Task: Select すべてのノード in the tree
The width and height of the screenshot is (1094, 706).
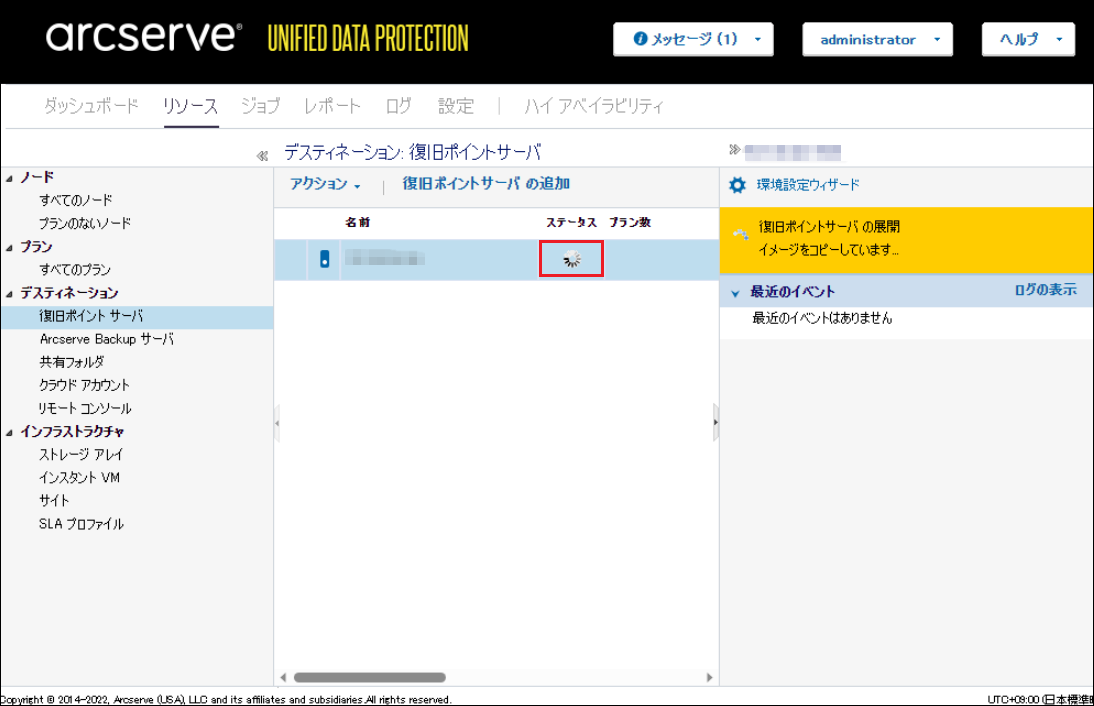Action: pos(76,201)
